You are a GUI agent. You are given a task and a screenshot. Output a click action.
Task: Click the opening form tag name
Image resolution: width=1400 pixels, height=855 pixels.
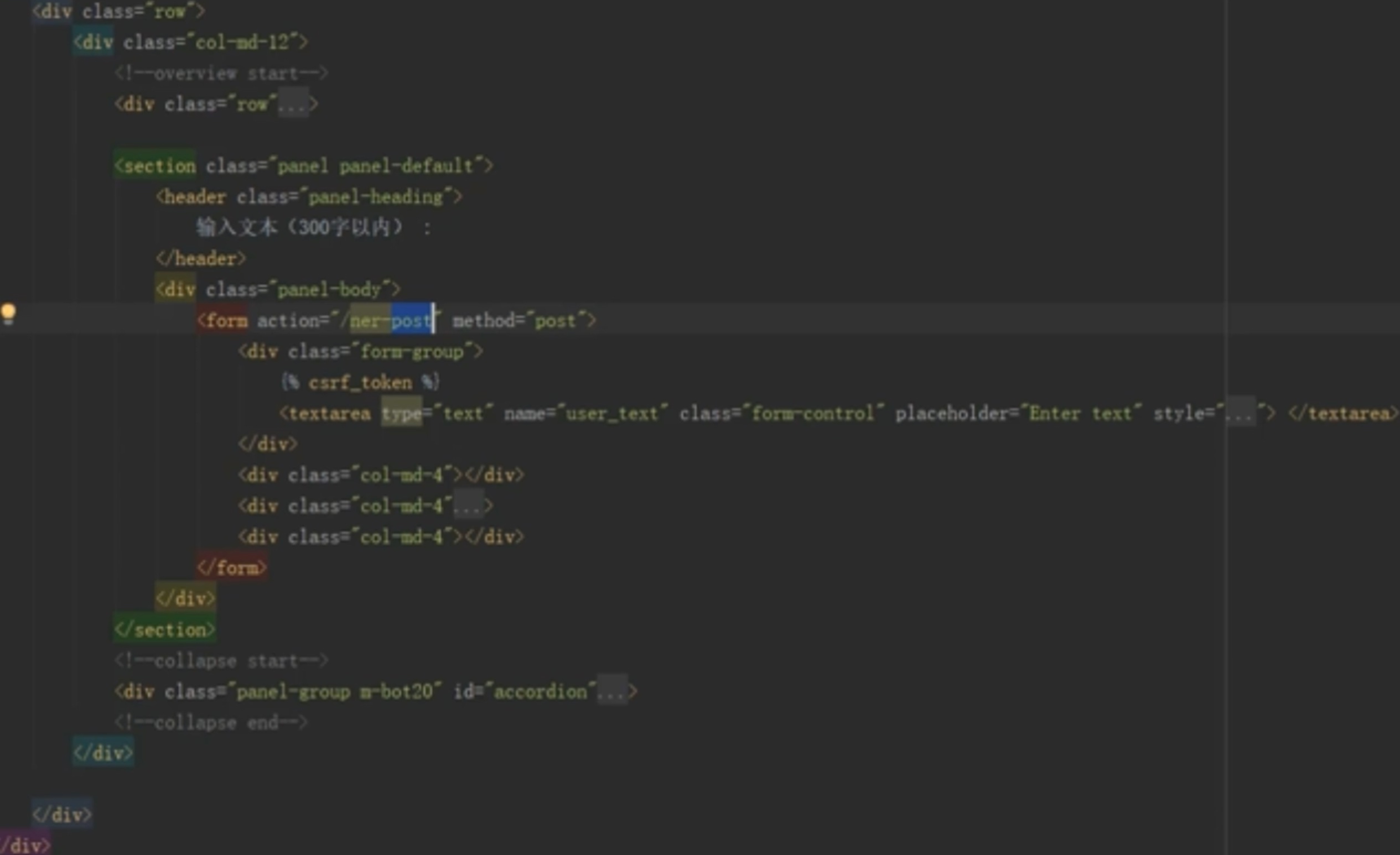click(227, 321)
